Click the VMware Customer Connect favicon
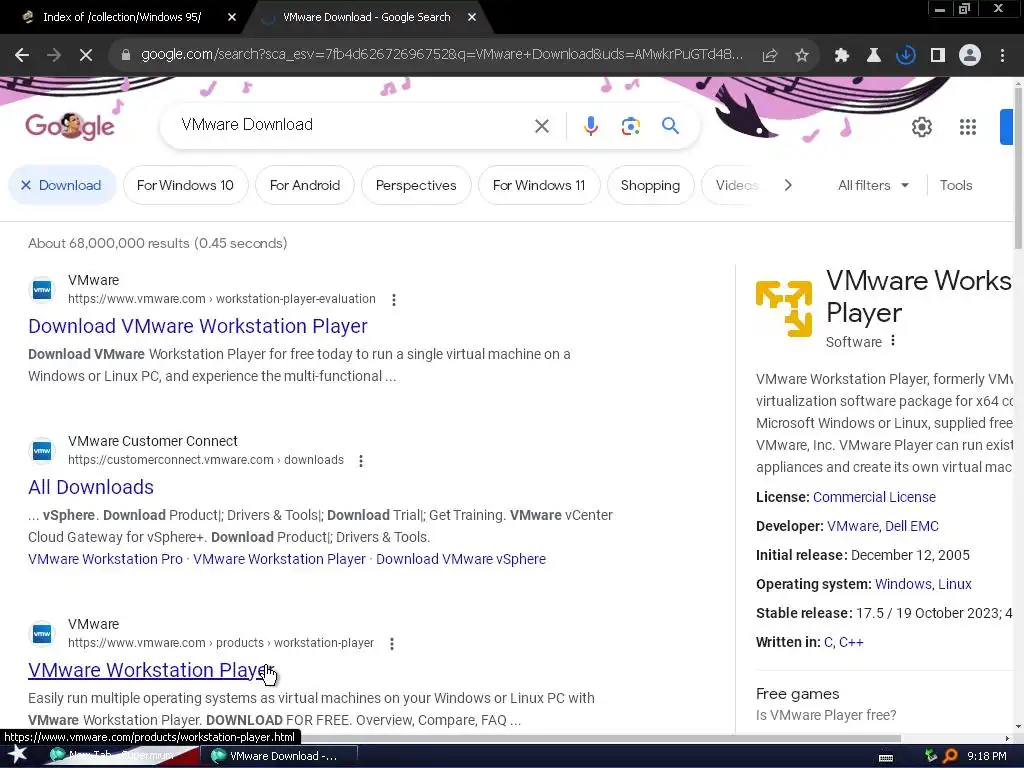 pos(42,451)
